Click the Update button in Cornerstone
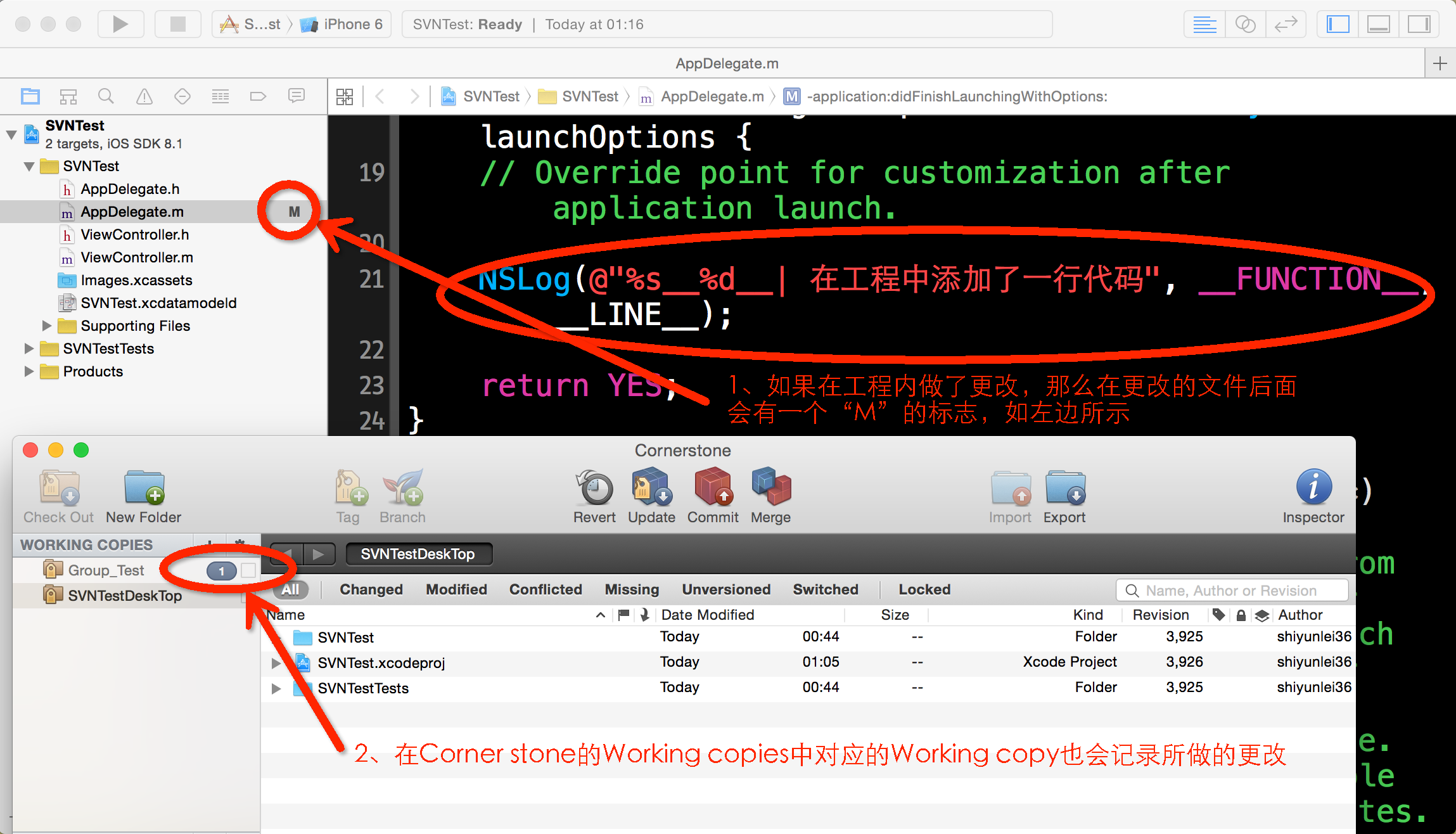1456x834 pixels. 651,497
